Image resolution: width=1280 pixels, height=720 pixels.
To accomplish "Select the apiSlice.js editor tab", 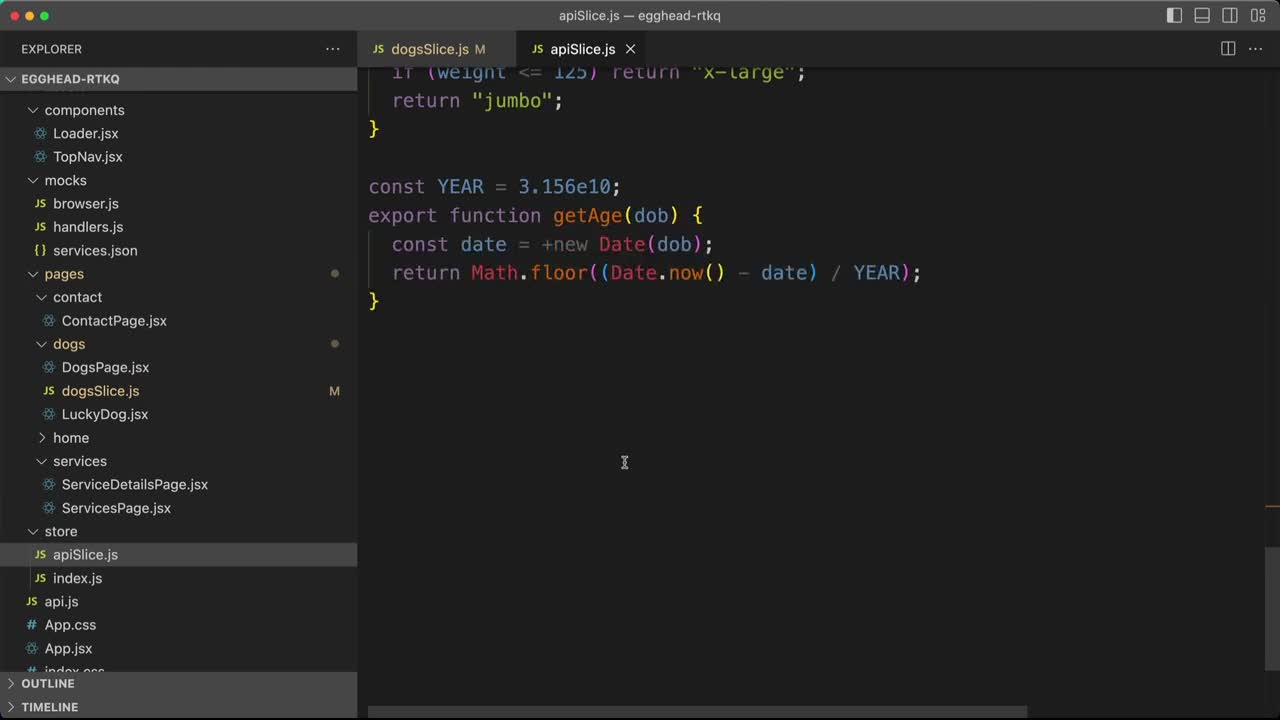I will (x=582, y=49).
